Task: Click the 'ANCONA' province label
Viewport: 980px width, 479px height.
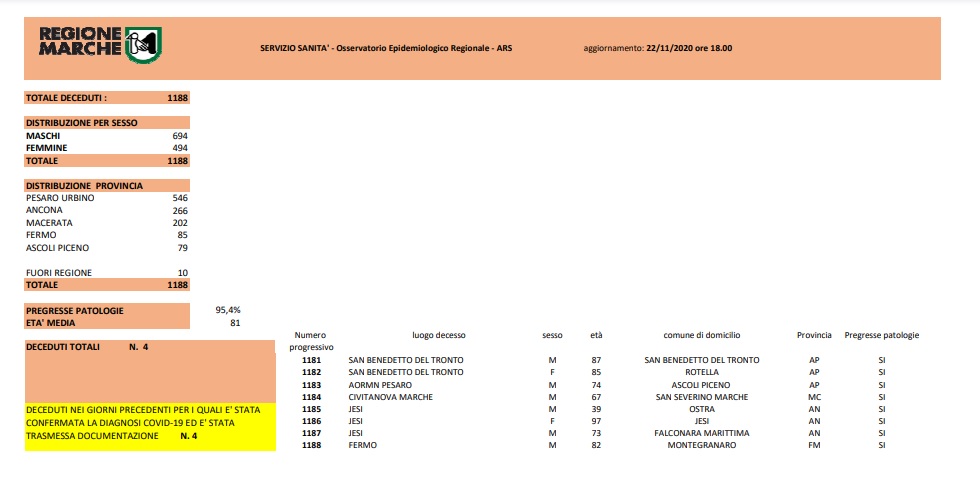Action: 42,211
